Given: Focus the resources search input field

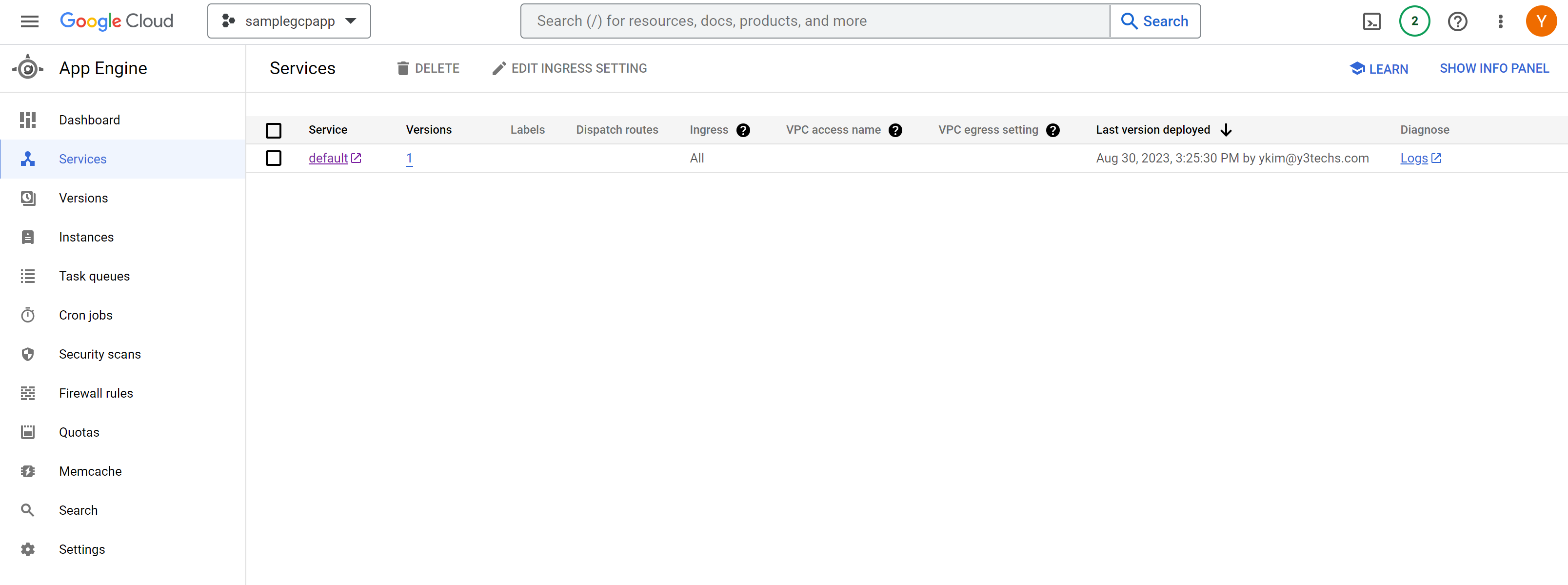Looking at the screenshot, I should click(814, 21).
